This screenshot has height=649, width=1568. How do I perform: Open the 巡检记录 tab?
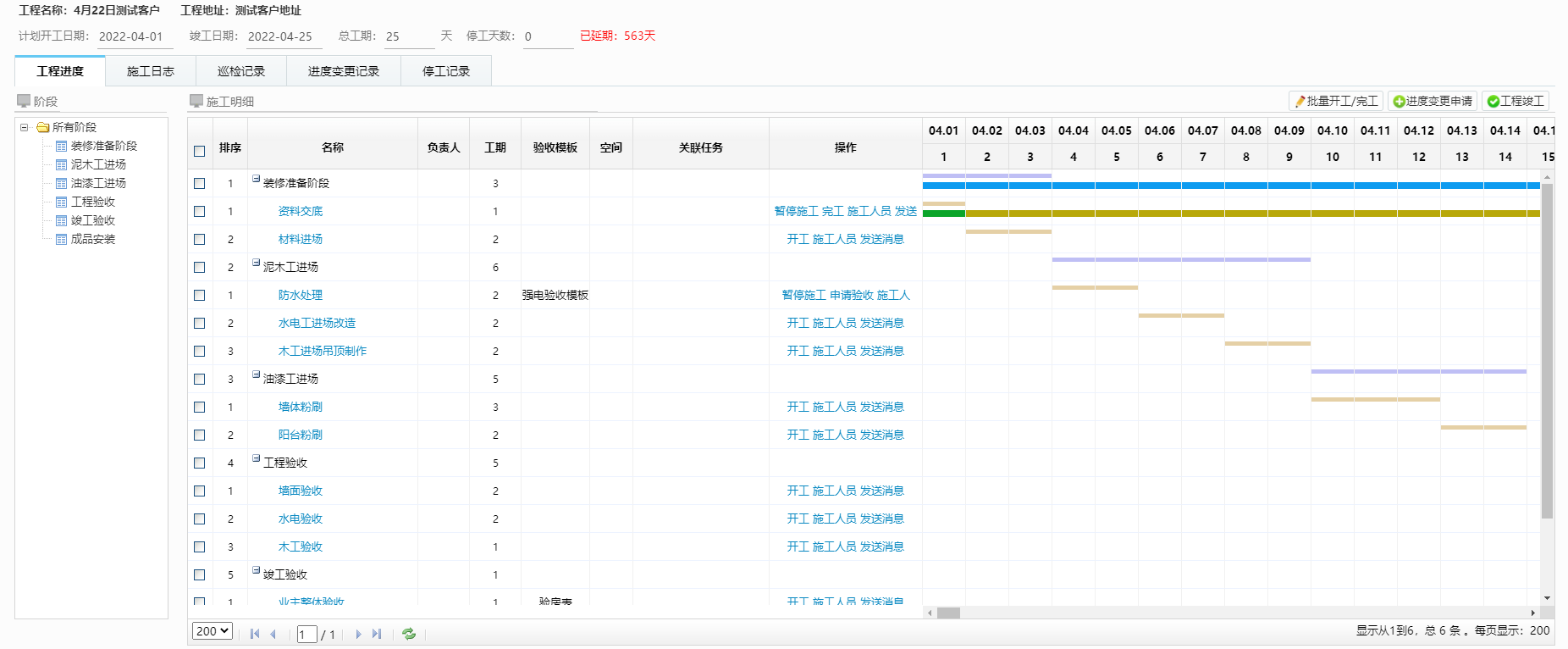pos(240,71)
